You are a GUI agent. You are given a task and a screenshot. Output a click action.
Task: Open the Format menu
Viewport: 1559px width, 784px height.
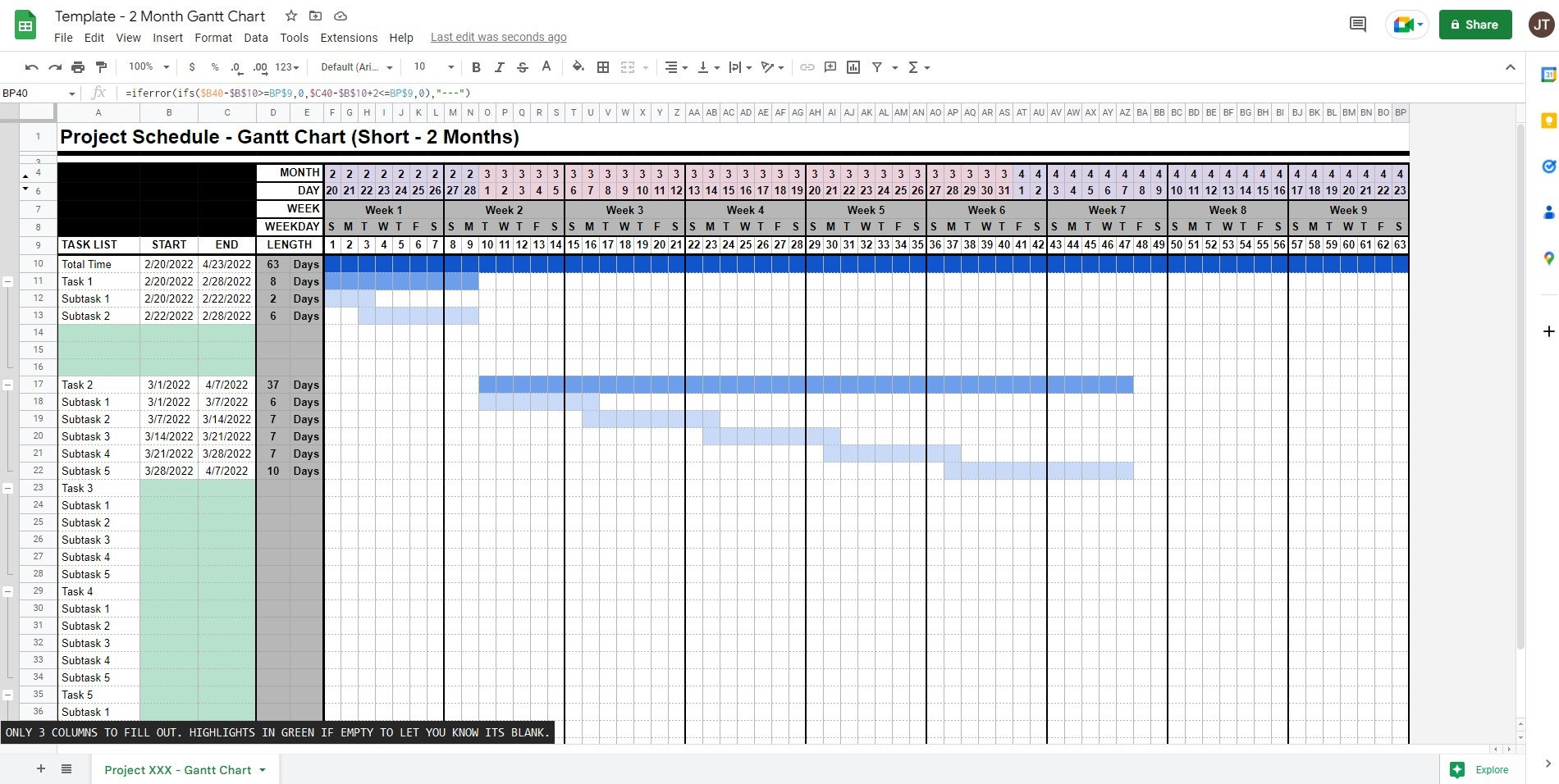(x=213, y=38)
